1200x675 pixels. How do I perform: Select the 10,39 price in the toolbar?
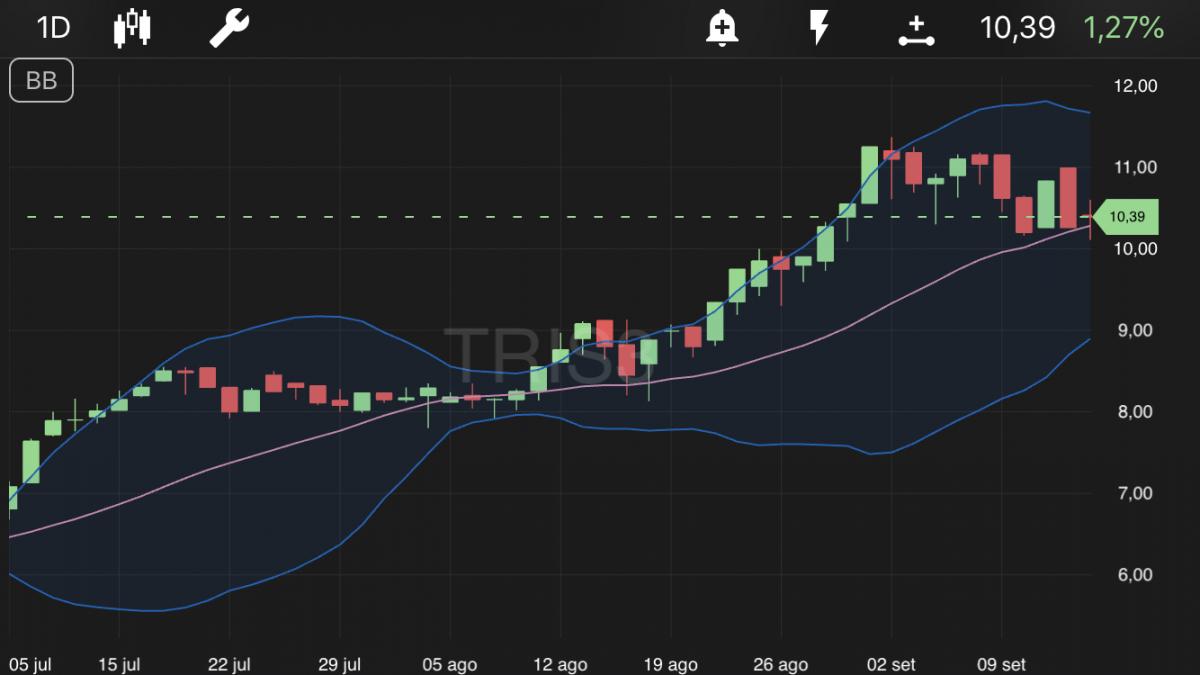[1017, 27]
